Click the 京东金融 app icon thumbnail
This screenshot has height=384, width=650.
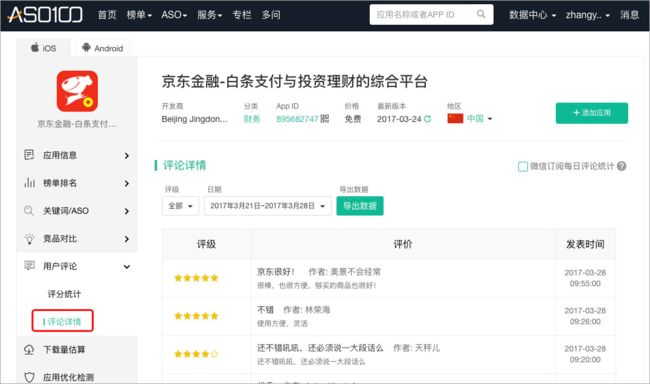coord(77,91)
